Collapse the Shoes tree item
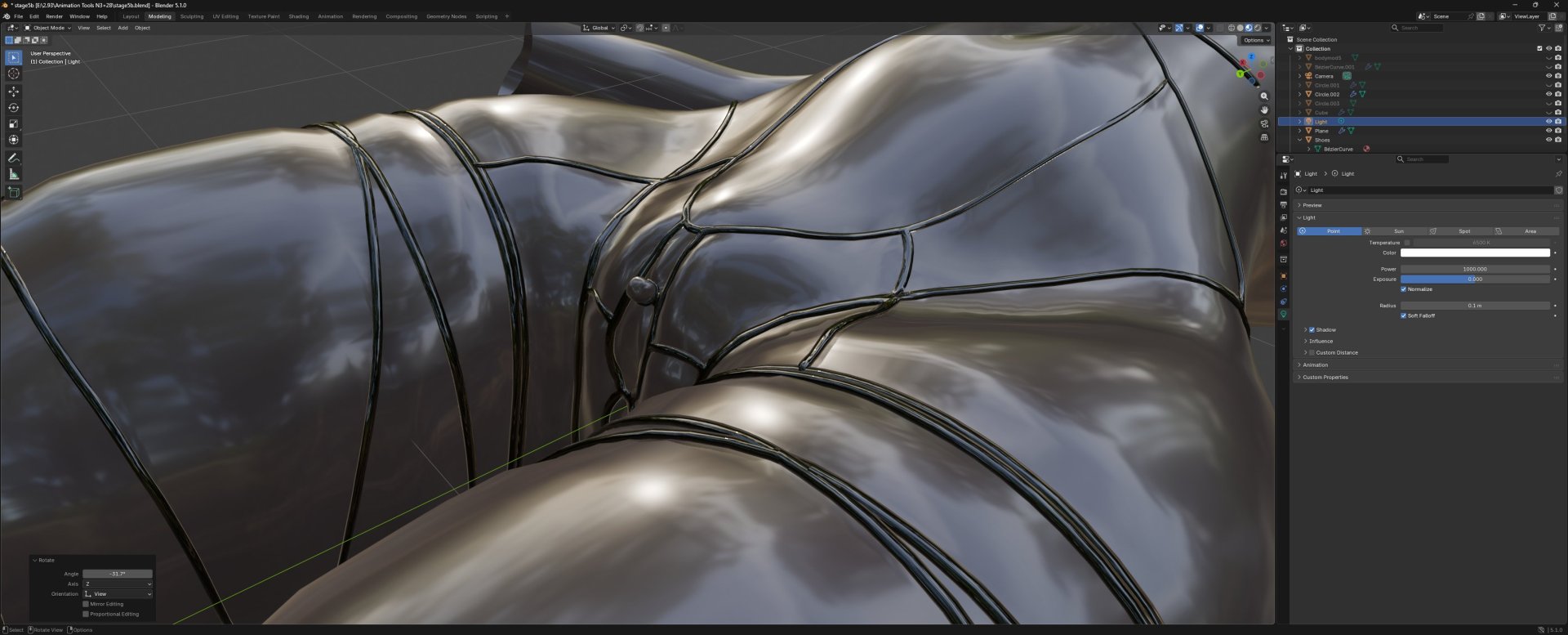Viewport: 1568px width, 635px height. tap(1300, 140)
